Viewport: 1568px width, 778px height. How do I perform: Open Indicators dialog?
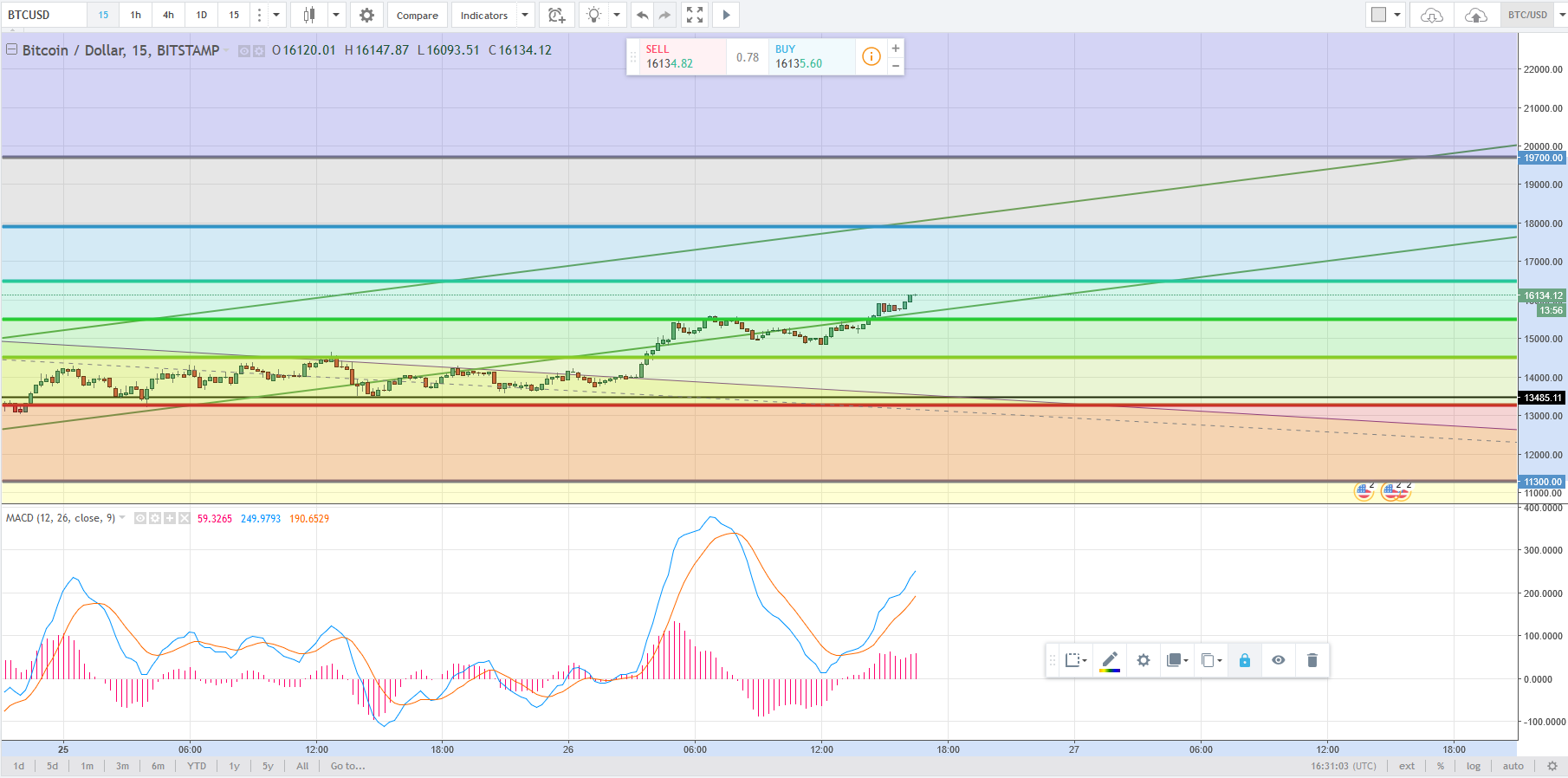(484, 15)
